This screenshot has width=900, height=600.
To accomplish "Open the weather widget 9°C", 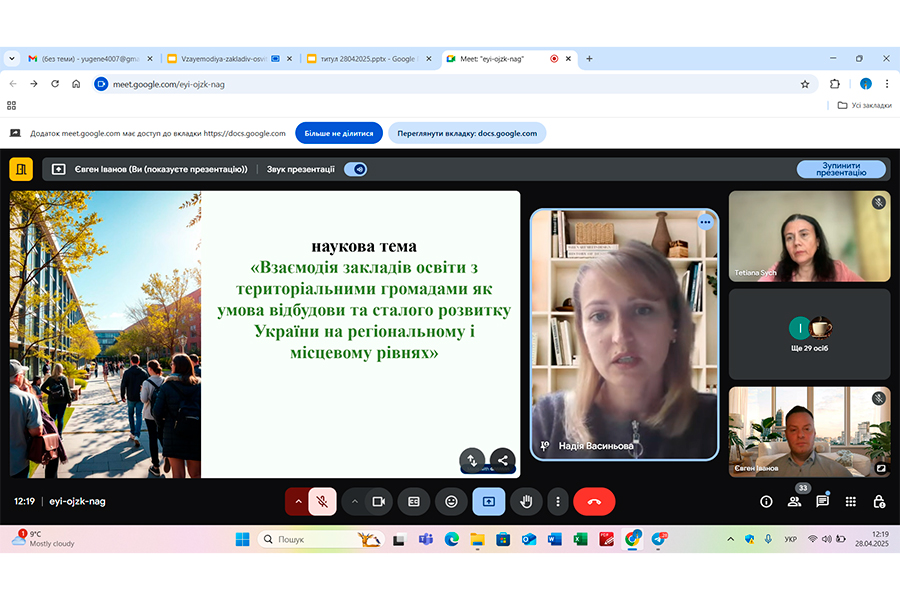I will pos(45,539).
